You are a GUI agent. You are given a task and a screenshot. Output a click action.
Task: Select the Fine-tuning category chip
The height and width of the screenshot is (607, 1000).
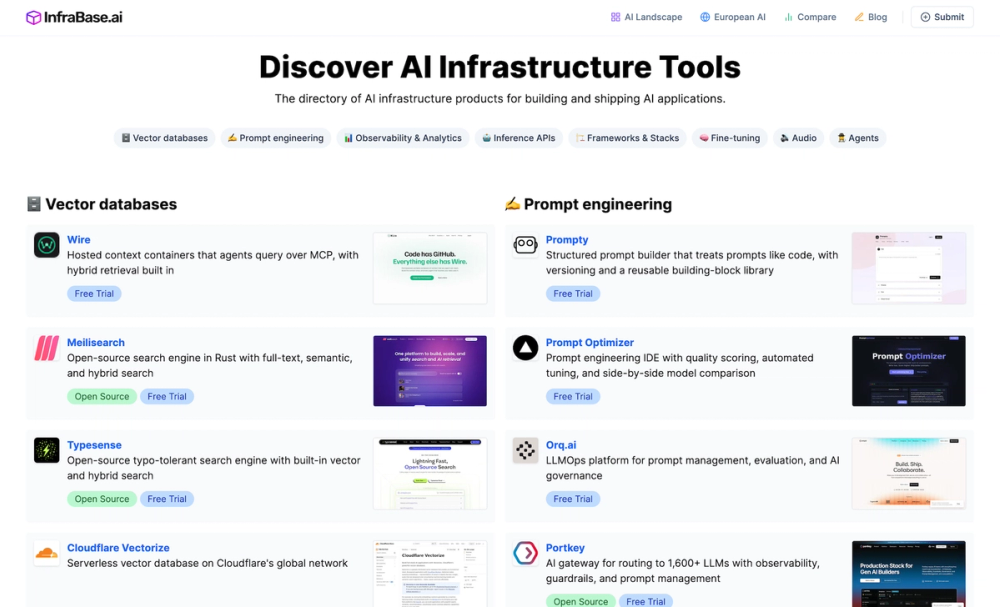coord(730,138)
